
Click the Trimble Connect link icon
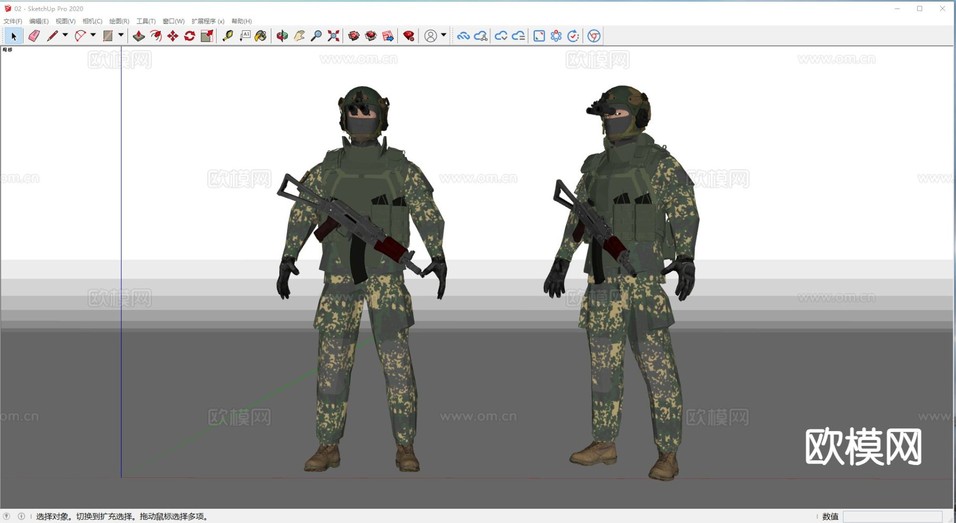(x=463, y=36)
